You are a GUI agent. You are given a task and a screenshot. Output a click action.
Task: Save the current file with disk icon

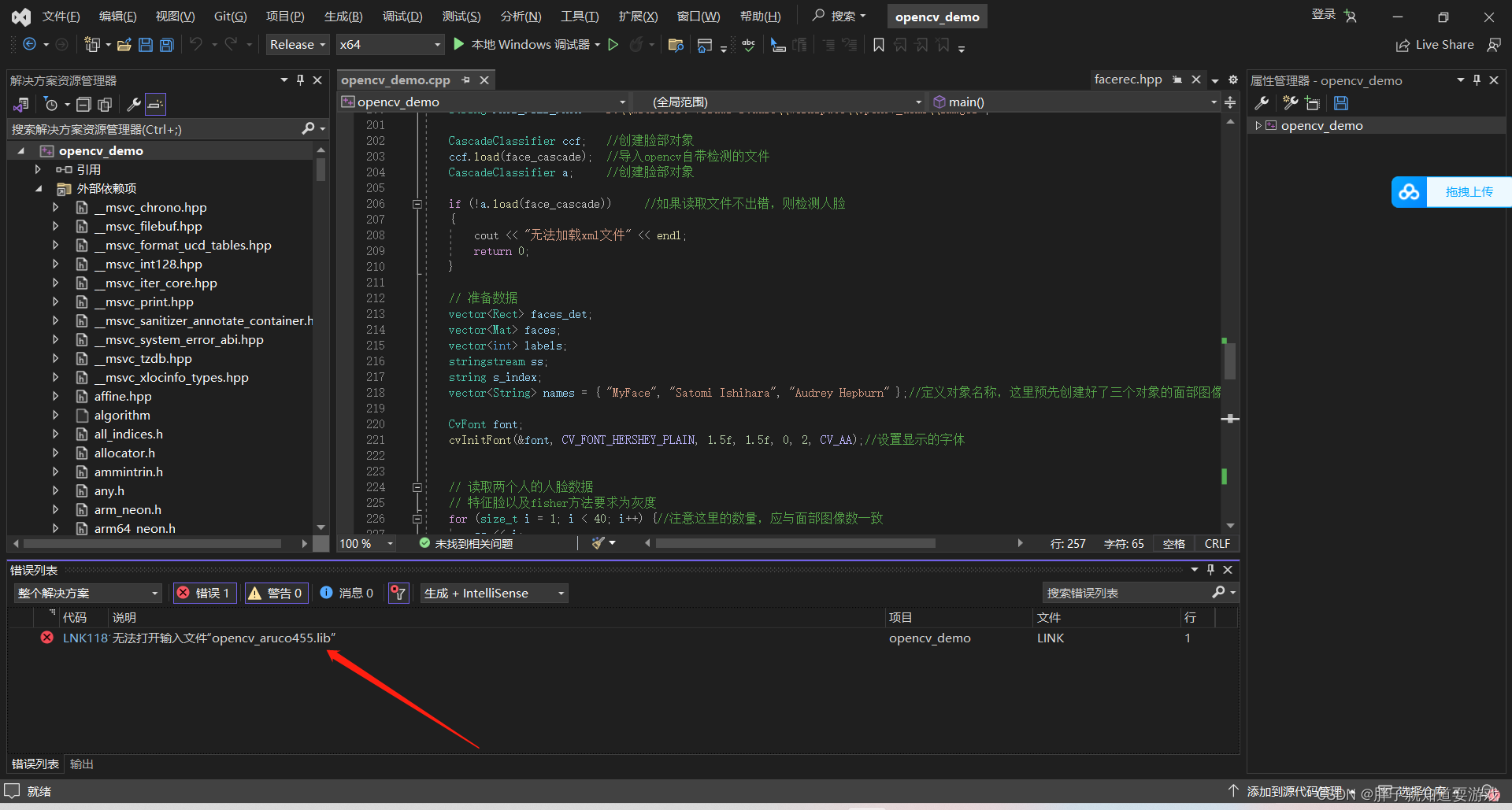(146, 45)
